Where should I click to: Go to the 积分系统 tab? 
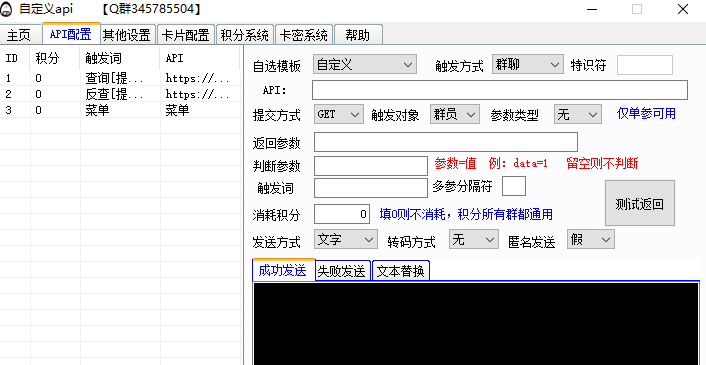244,35
